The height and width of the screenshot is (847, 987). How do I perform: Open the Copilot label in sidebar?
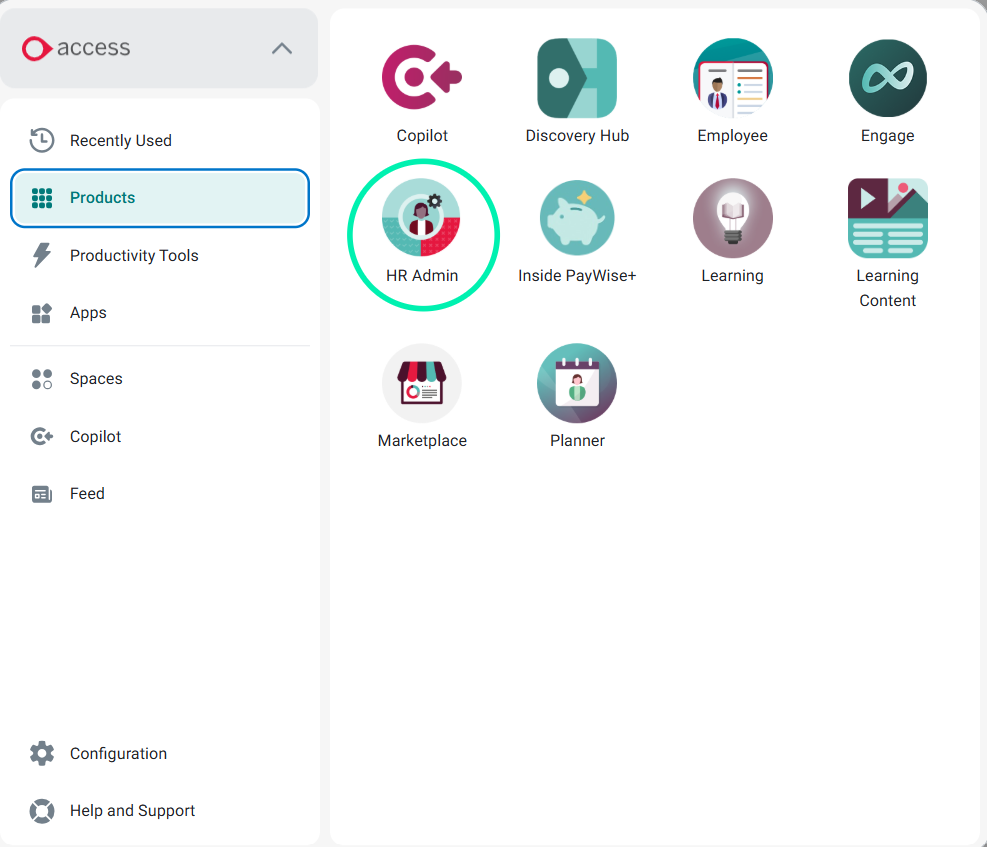96,437
